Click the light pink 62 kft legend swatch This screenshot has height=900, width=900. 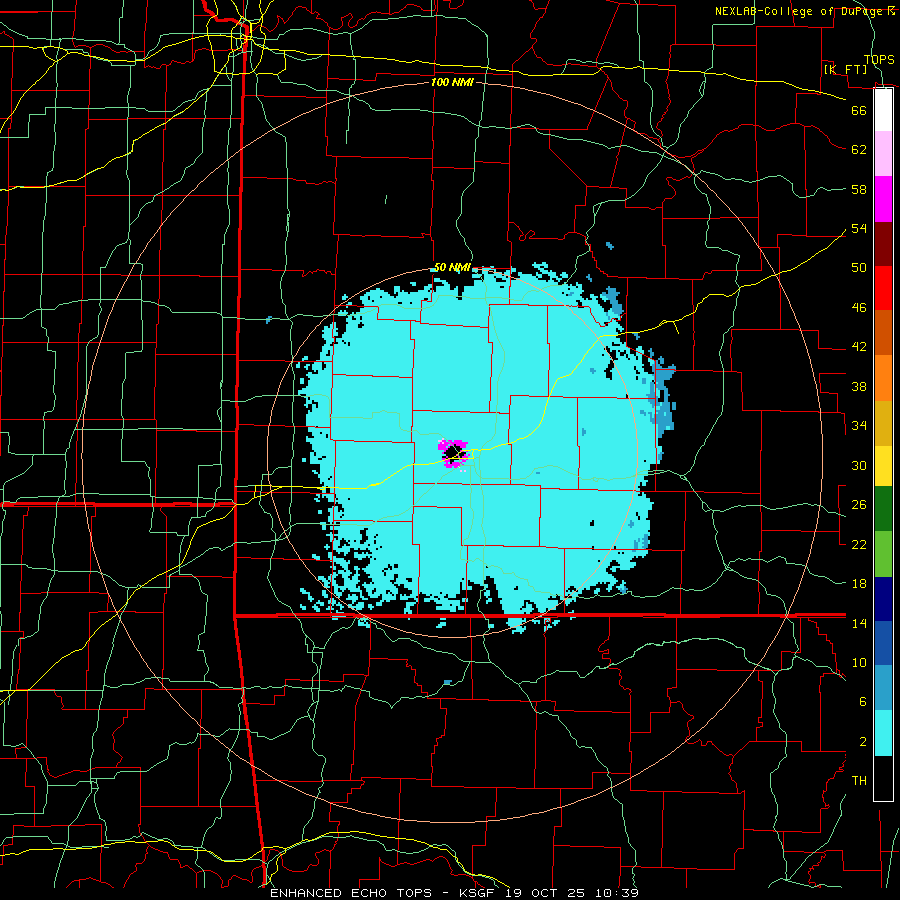click(x=883, y=154)
